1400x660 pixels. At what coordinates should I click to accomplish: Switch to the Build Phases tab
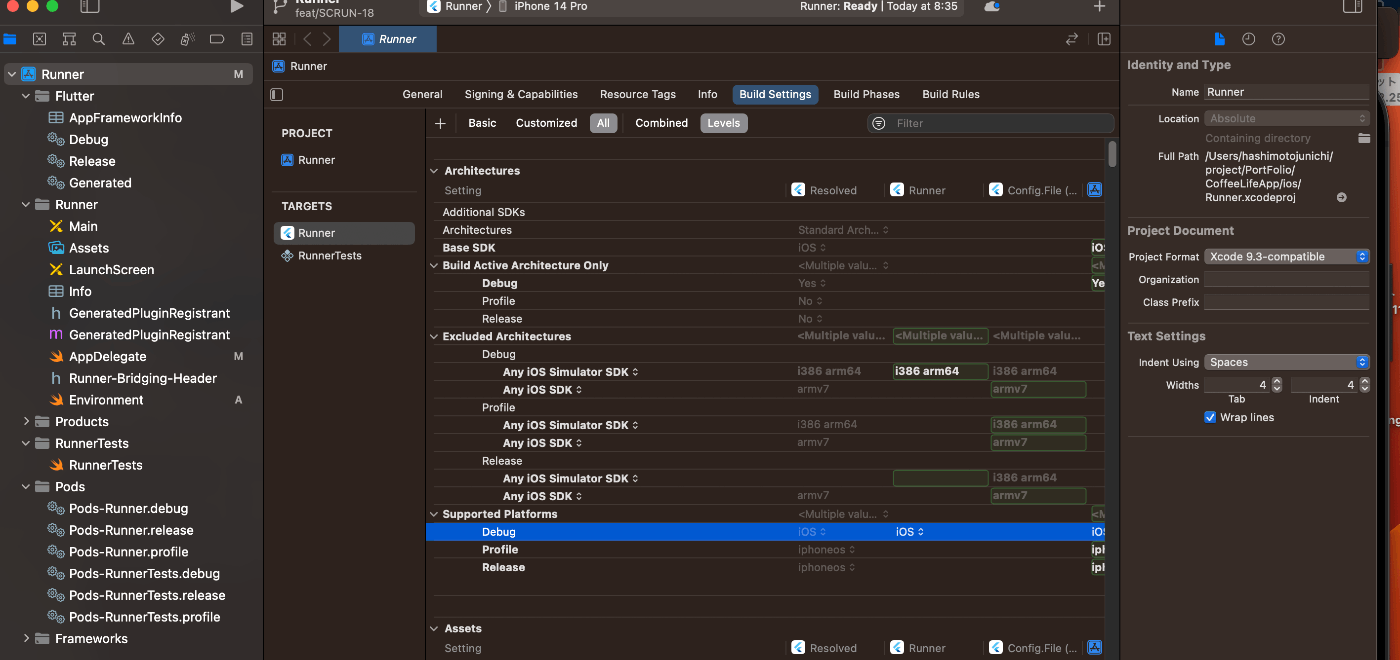(866, 94)
